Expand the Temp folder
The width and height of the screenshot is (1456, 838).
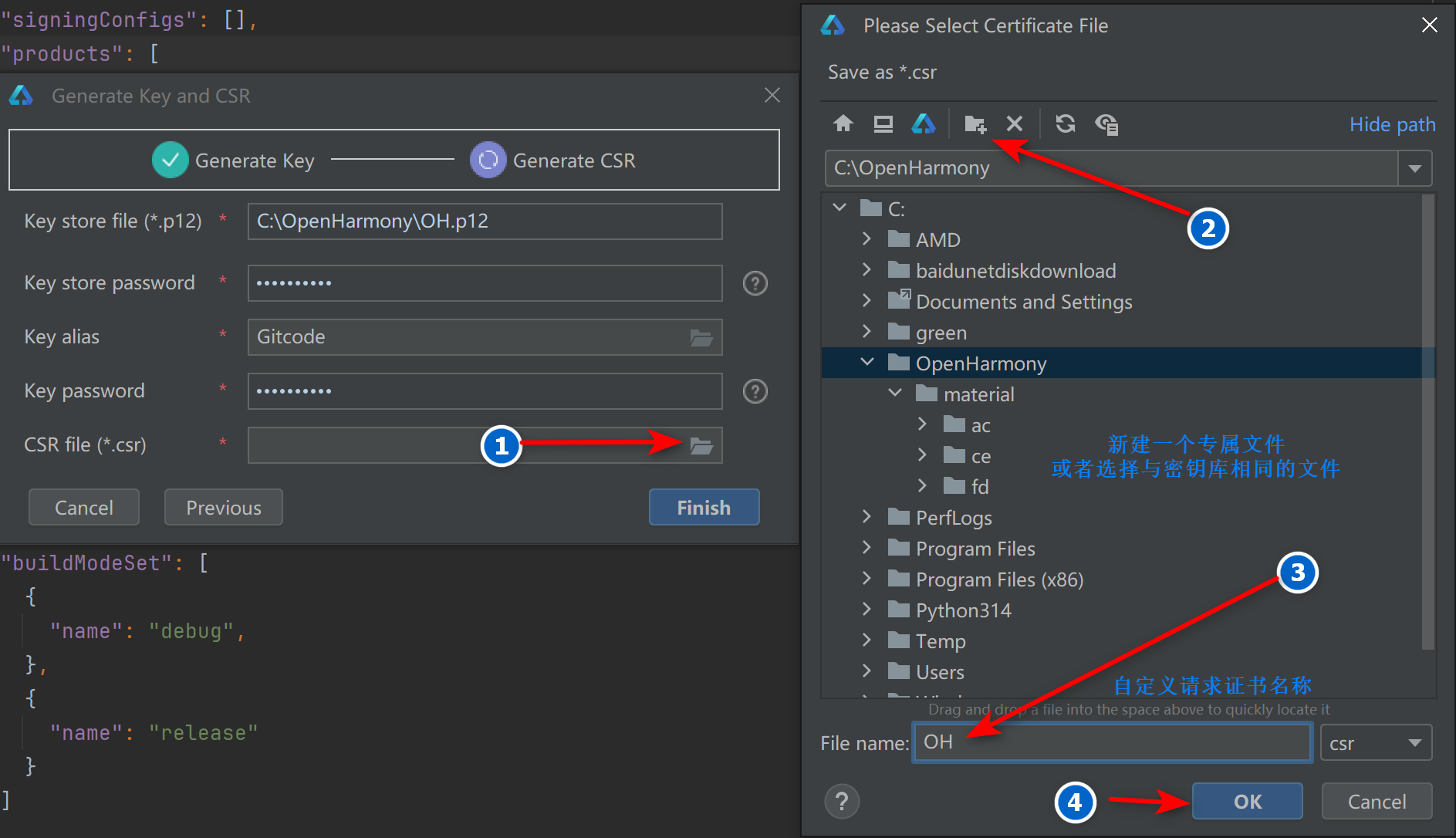[x=867, y=640]
